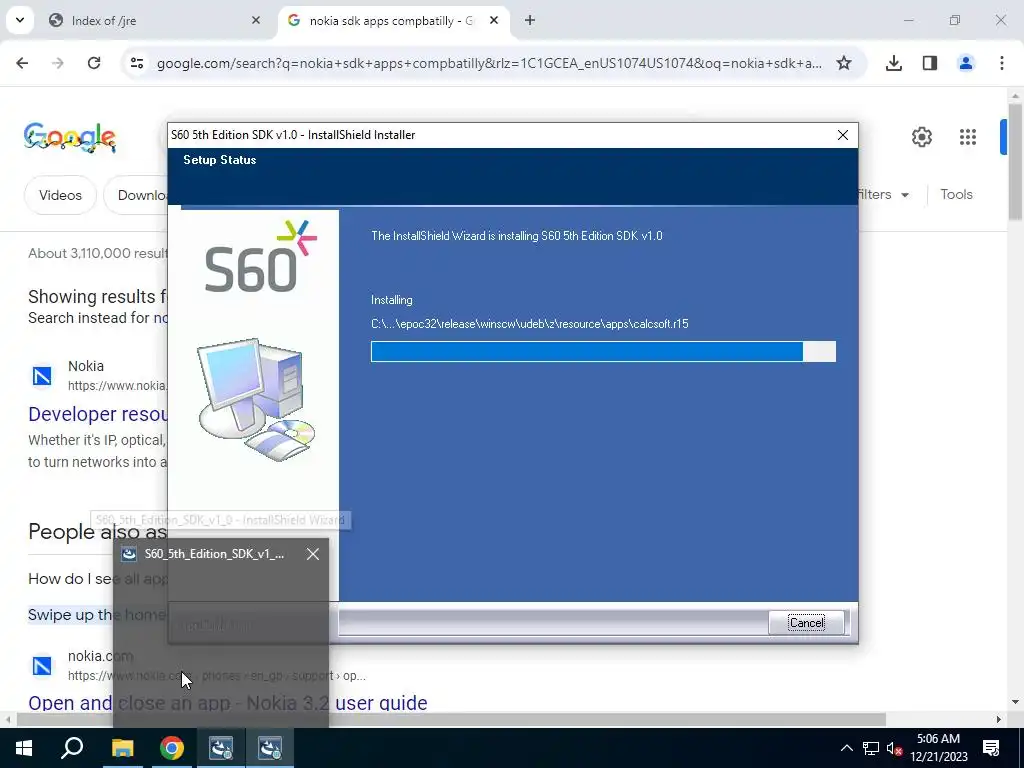Expand the All filters dropdown

coord(883,195)
